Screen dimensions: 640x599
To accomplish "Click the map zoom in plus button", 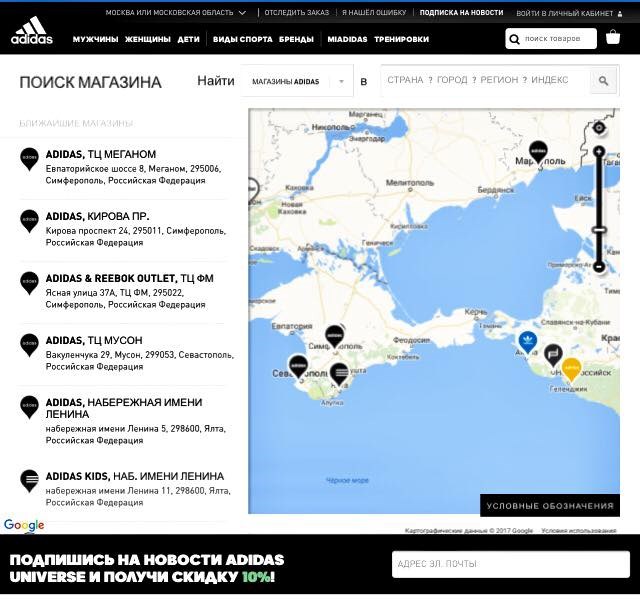I will pos(599,152).
